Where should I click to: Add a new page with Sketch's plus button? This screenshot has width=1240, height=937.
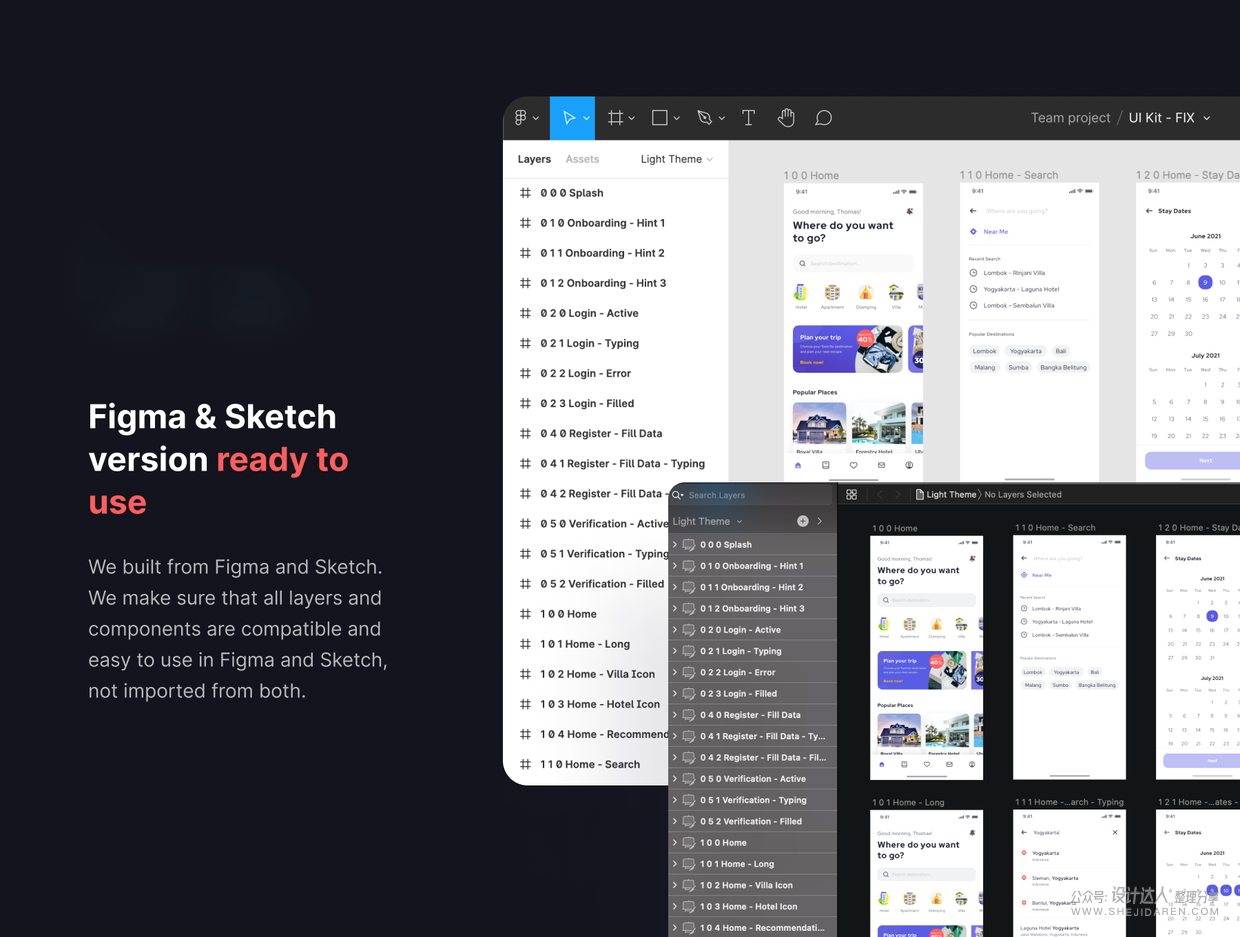click(802, 521)
